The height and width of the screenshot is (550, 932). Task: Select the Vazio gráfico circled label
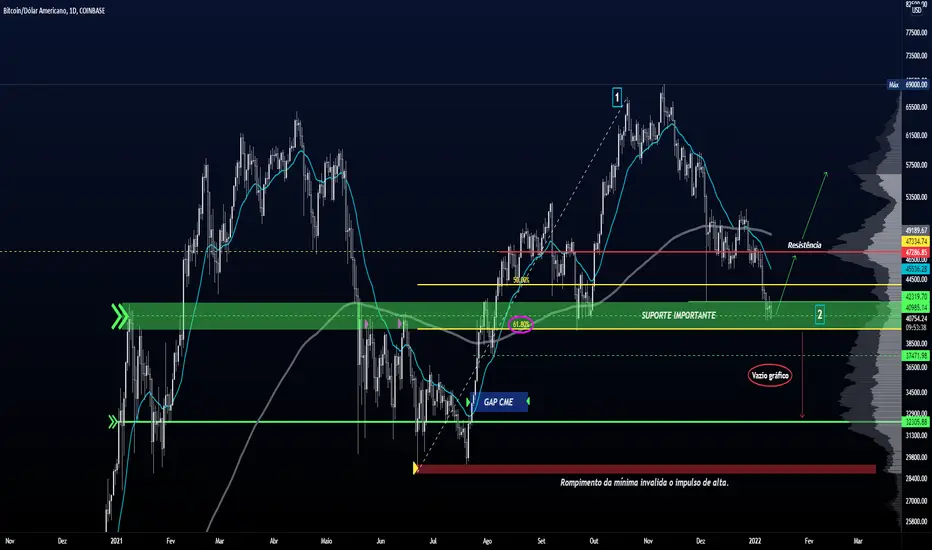pyautogui.click(x=770, y=375)
